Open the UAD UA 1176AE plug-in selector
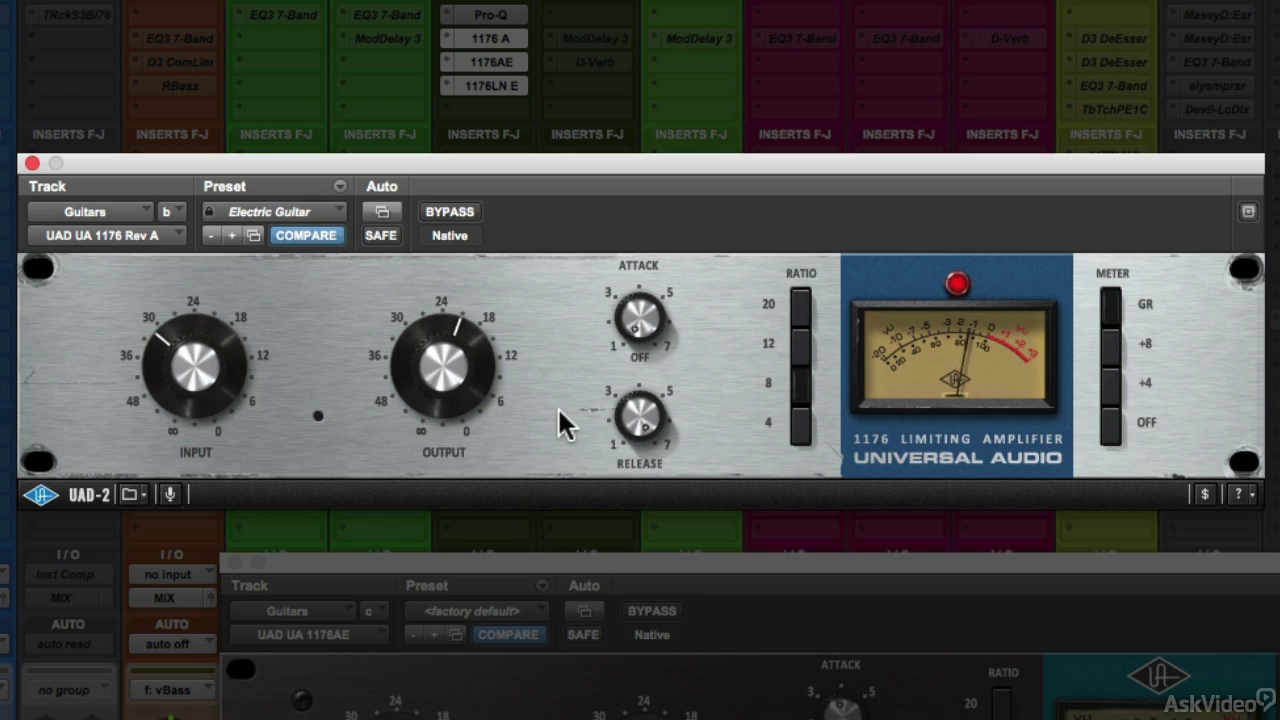The image size is (1280, 720). (309, 635)
